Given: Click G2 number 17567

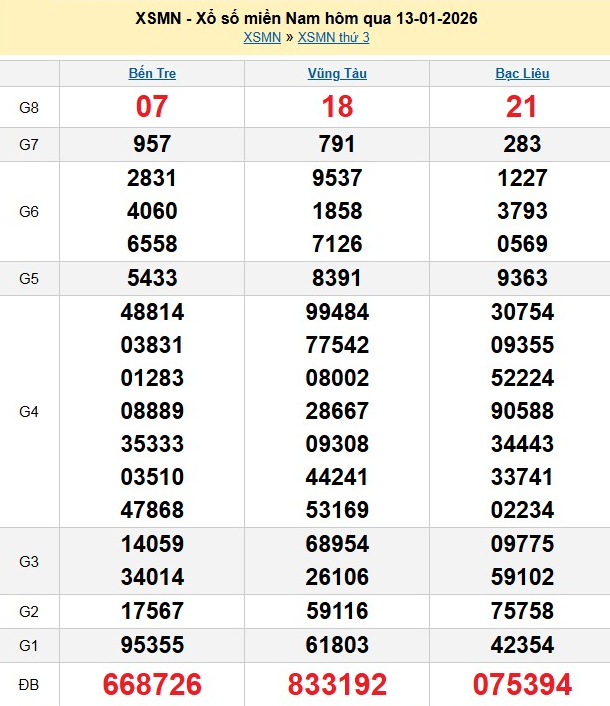Looking at the screenshot, I should [152, 611].
